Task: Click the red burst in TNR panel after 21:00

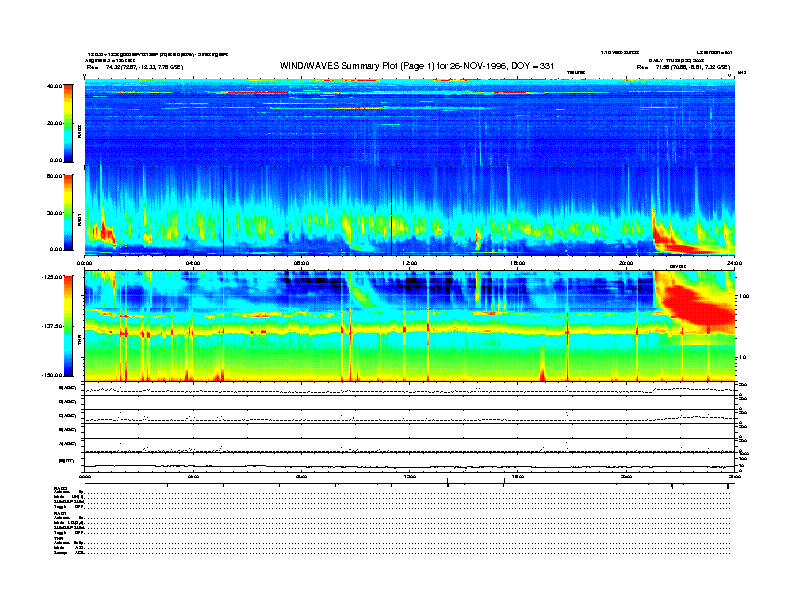Action: pyautogui.click(x=697, y=305)
